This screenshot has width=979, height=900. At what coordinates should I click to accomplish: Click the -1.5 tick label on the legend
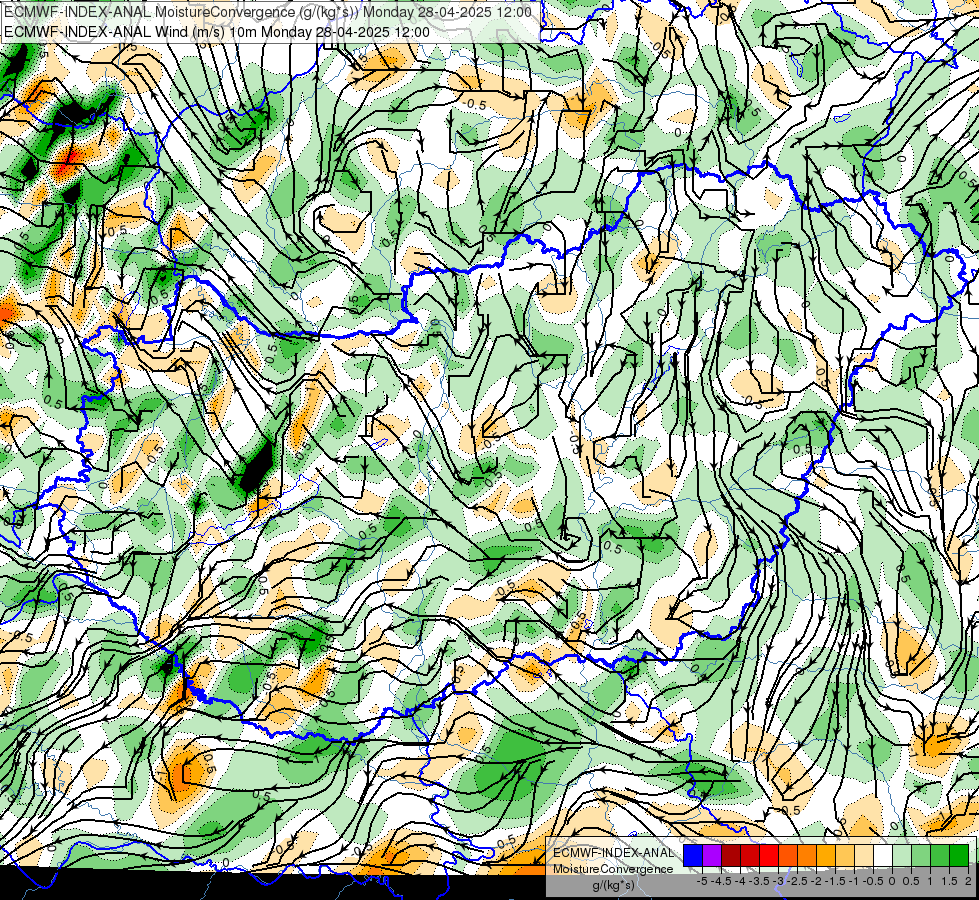click(835, 881)
